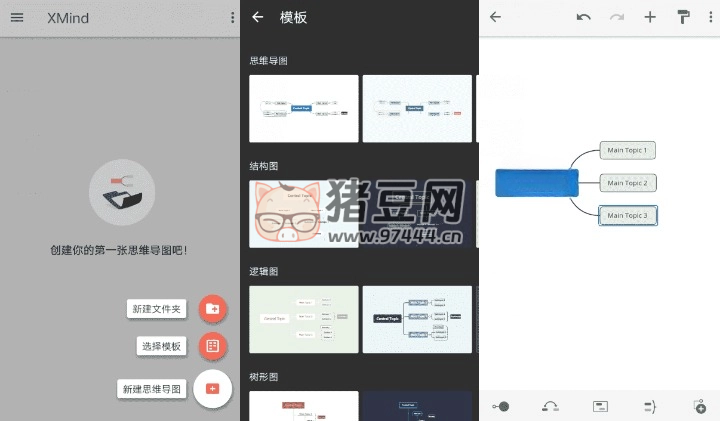Add a subtopic with bottom topic icon
Screen dimensions: 720x421
point(501,406)
